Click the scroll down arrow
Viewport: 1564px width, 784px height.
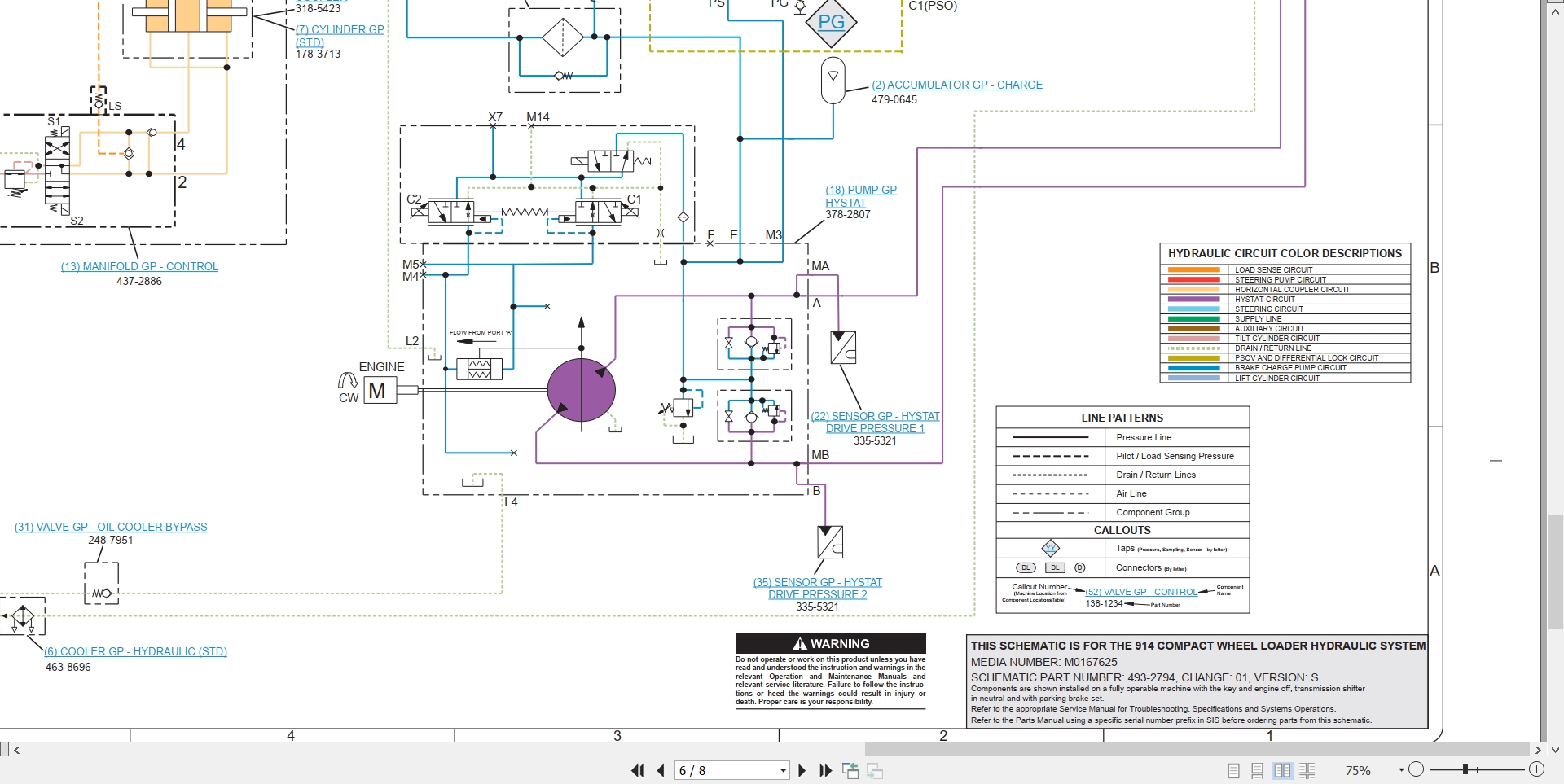coord(1555,750)
